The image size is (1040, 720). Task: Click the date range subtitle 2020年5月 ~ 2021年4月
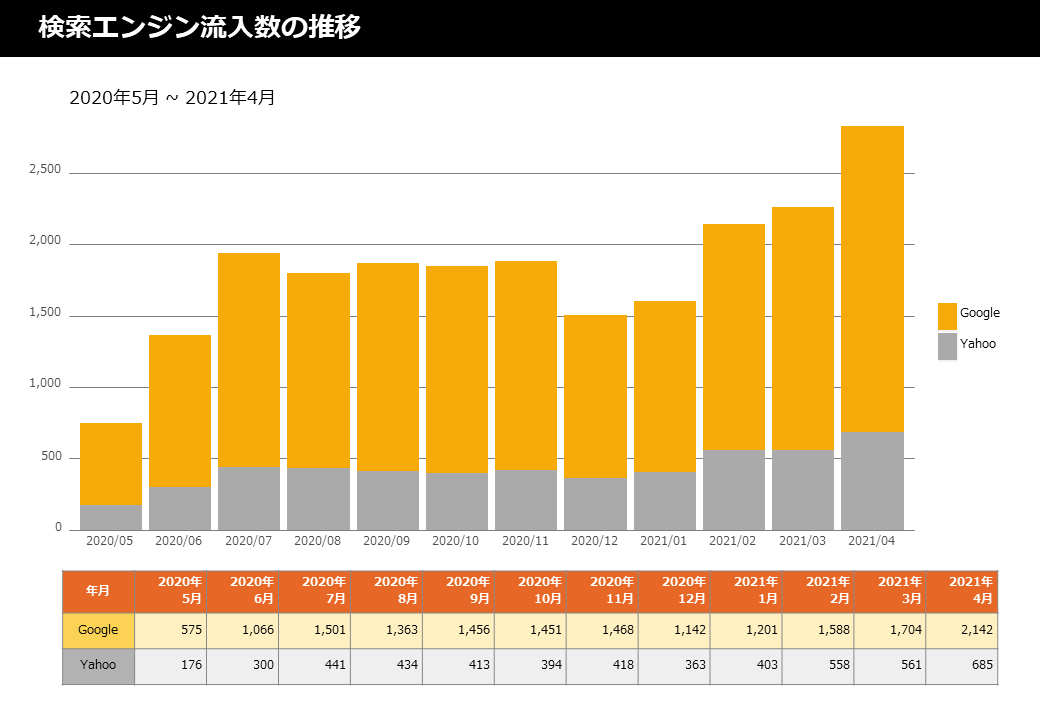tap(172, 98)
